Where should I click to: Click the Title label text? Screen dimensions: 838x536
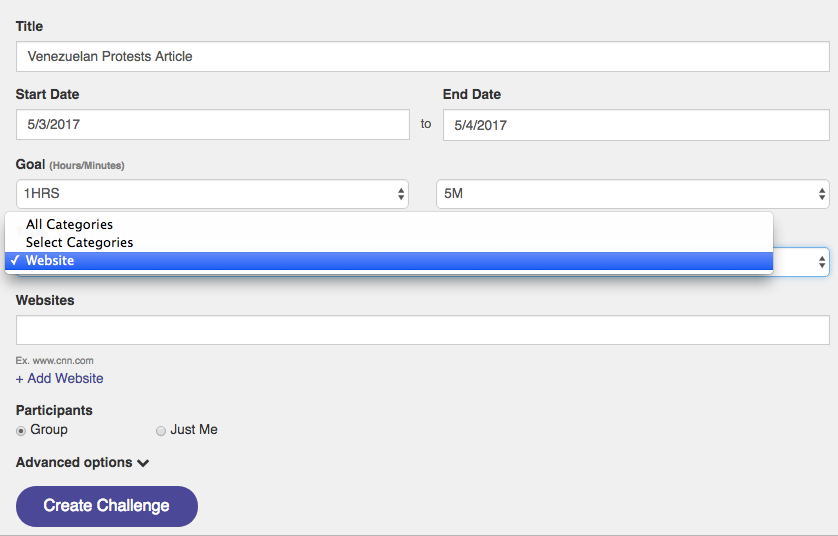point(29,26)
